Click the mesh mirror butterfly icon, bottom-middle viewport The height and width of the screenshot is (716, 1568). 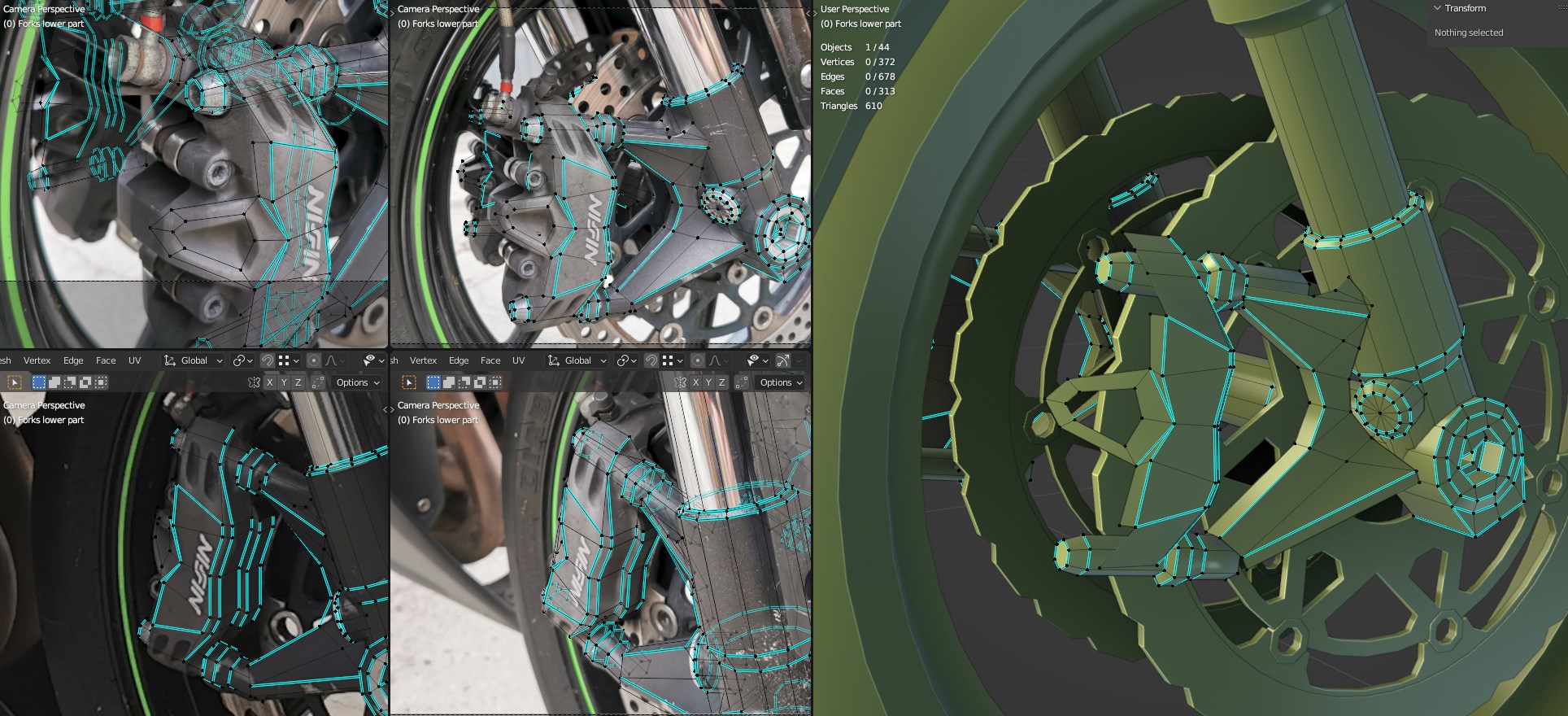coord(681,382)
